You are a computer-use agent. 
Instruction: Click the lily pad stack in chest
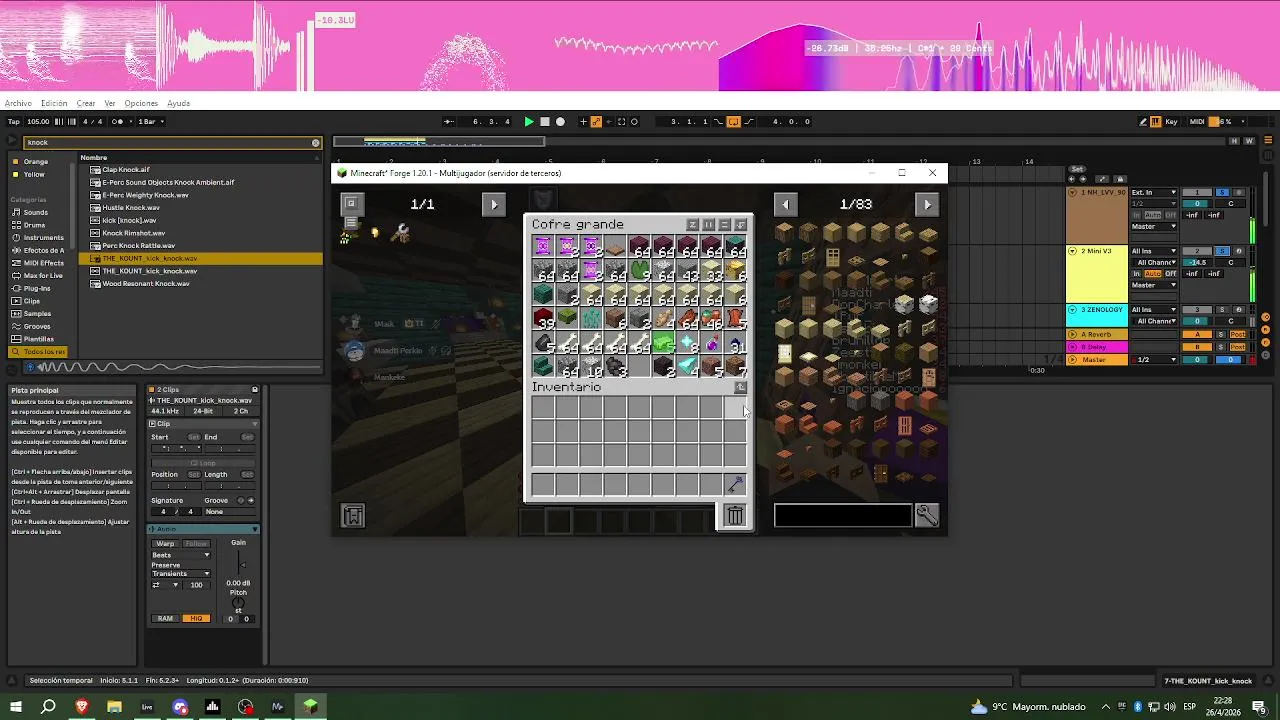pos(640,270)
